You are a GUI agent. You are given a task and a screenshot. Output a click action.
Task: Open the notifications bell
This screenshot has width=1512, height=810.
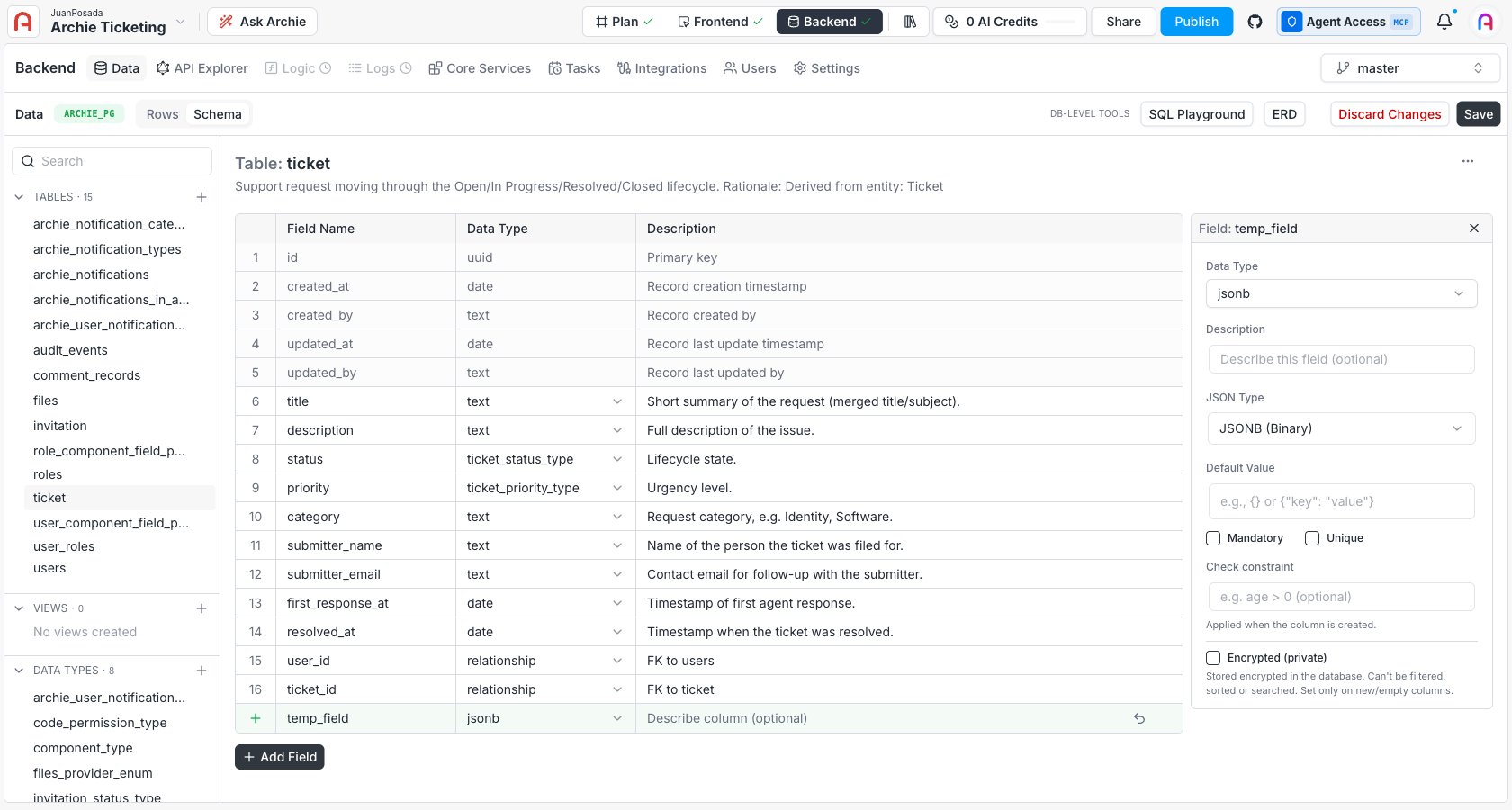click(1444, 22)
